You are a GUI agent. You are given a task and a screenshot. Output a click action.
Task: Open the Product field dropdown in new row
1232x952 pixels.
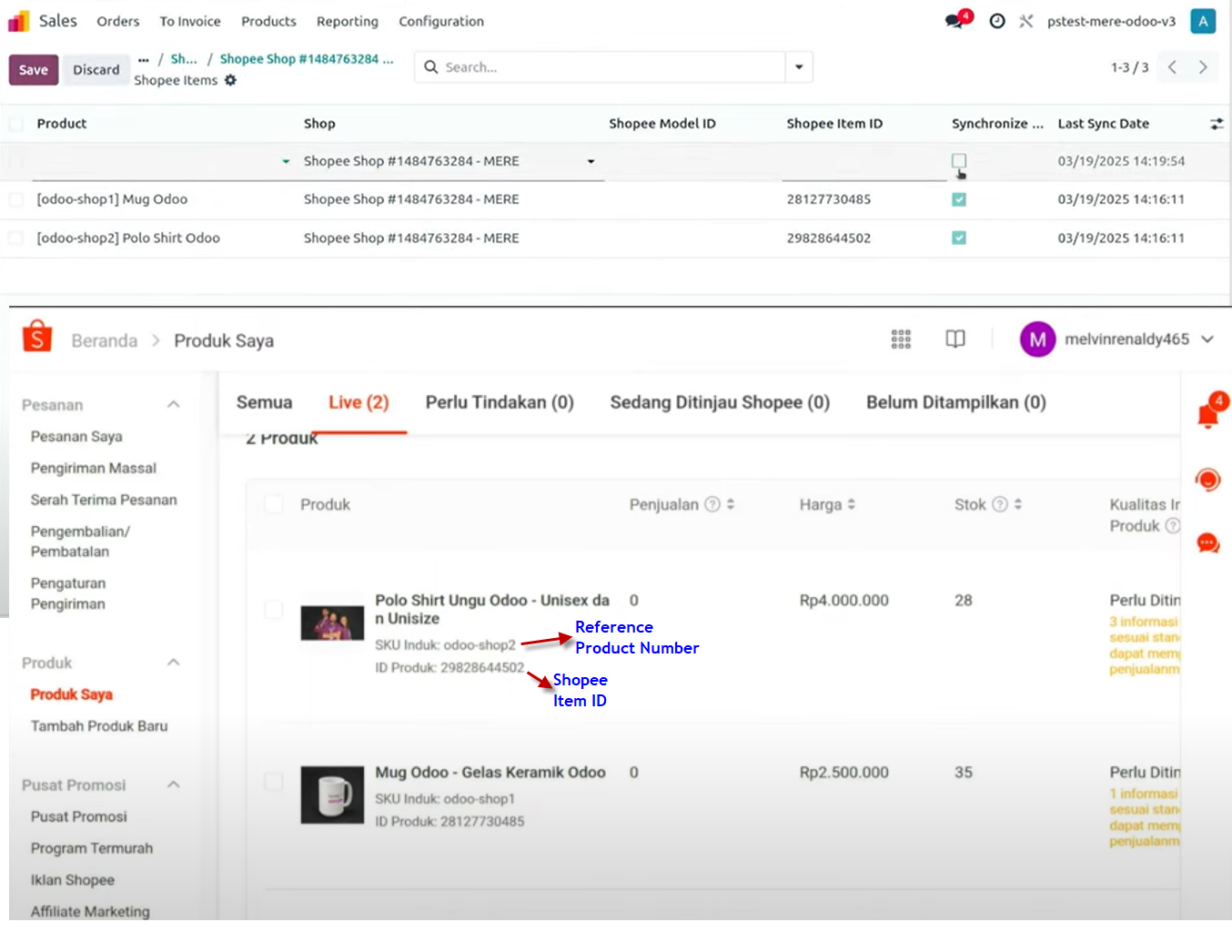coord(286,161)
